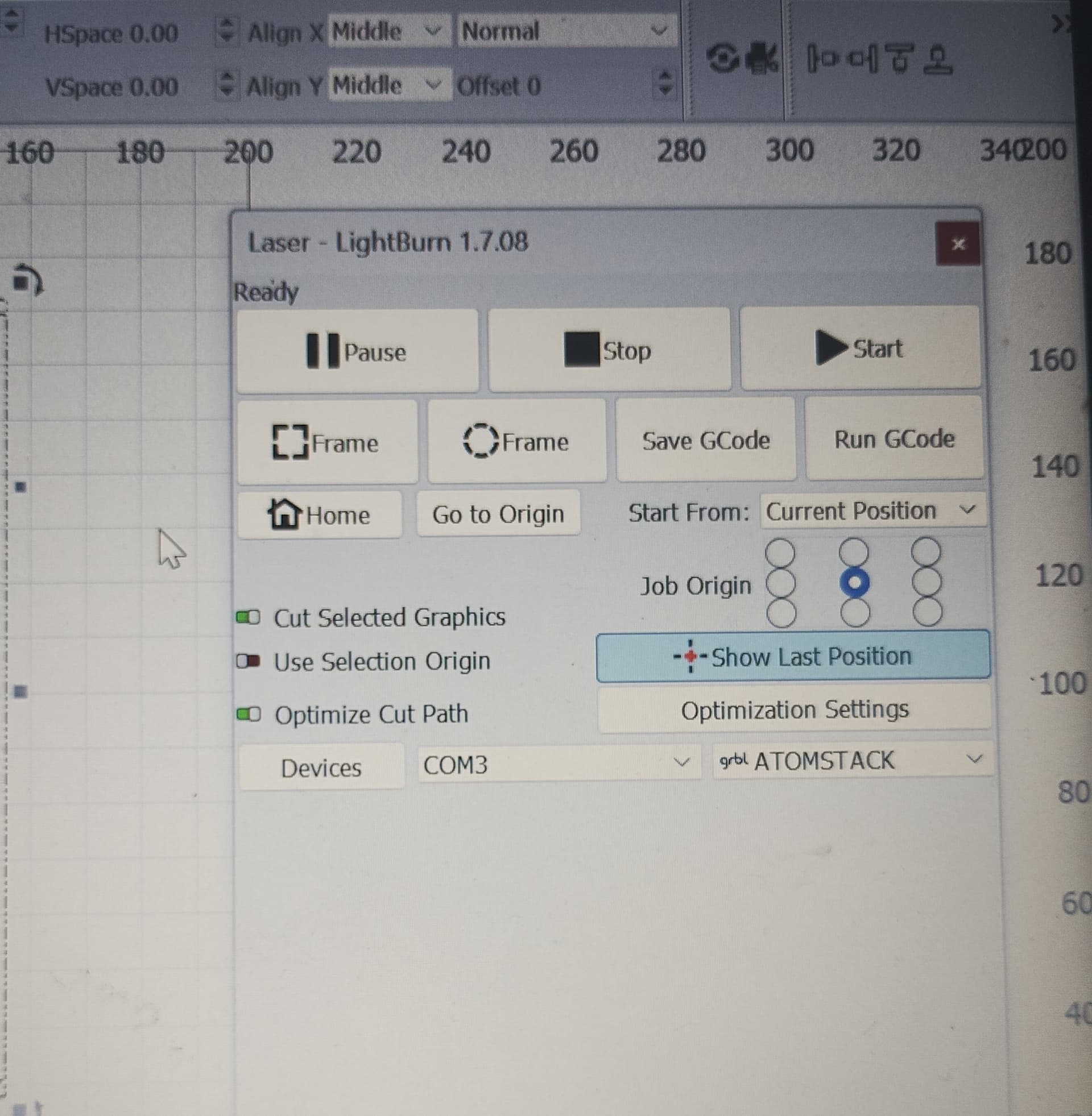Image resolution: width=1092 pixels, height=1116 pixels.
Task: Select middle-left Job Origin radio button
Action: tap(780, 583)
